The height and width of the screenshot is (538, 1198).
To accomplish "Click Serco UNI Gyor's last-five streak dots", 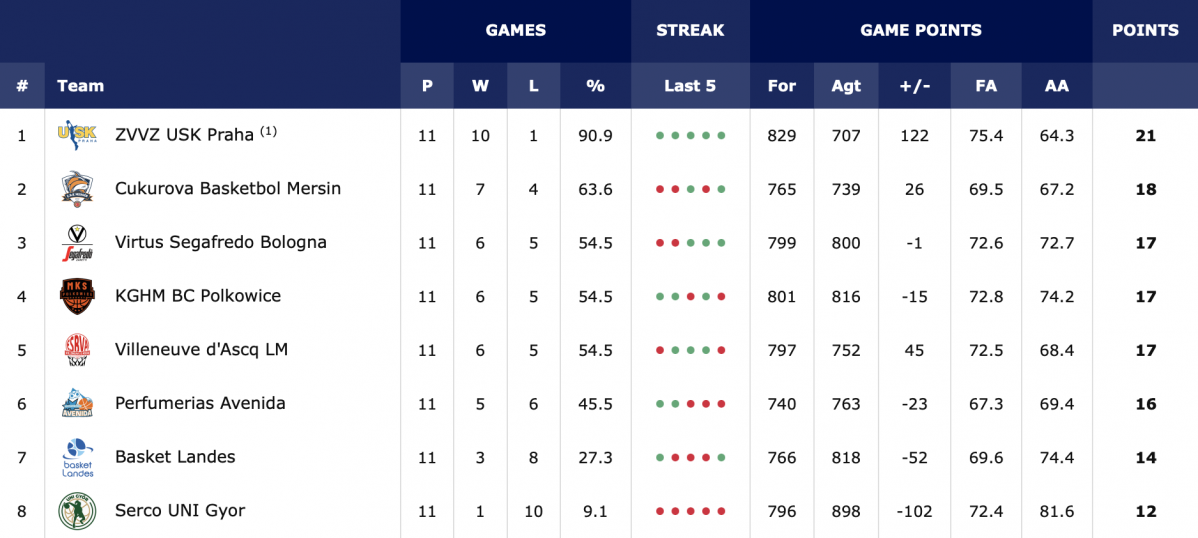I will (690, 511).
